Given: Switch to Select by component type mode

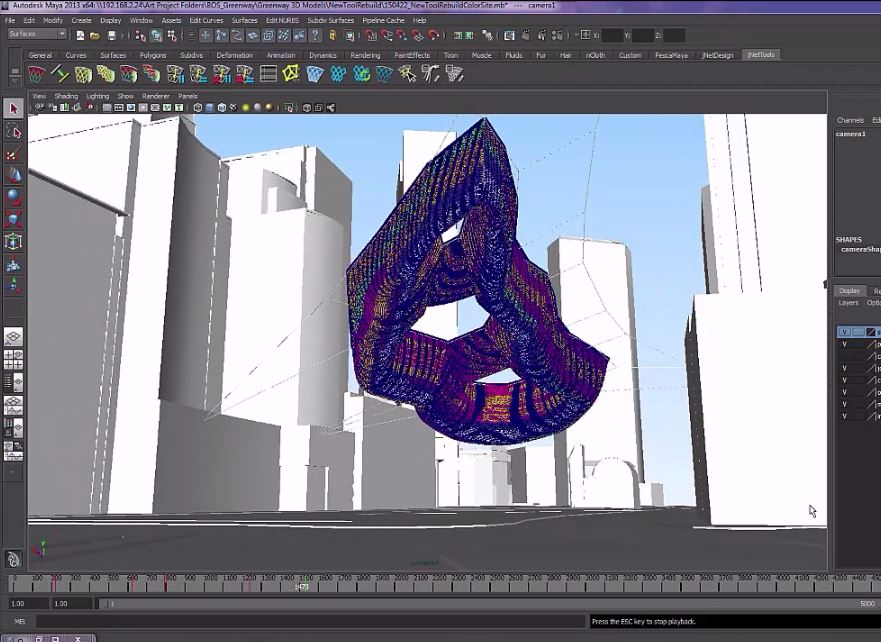Looking at the screenshot, I should click(x=172, y=35).
